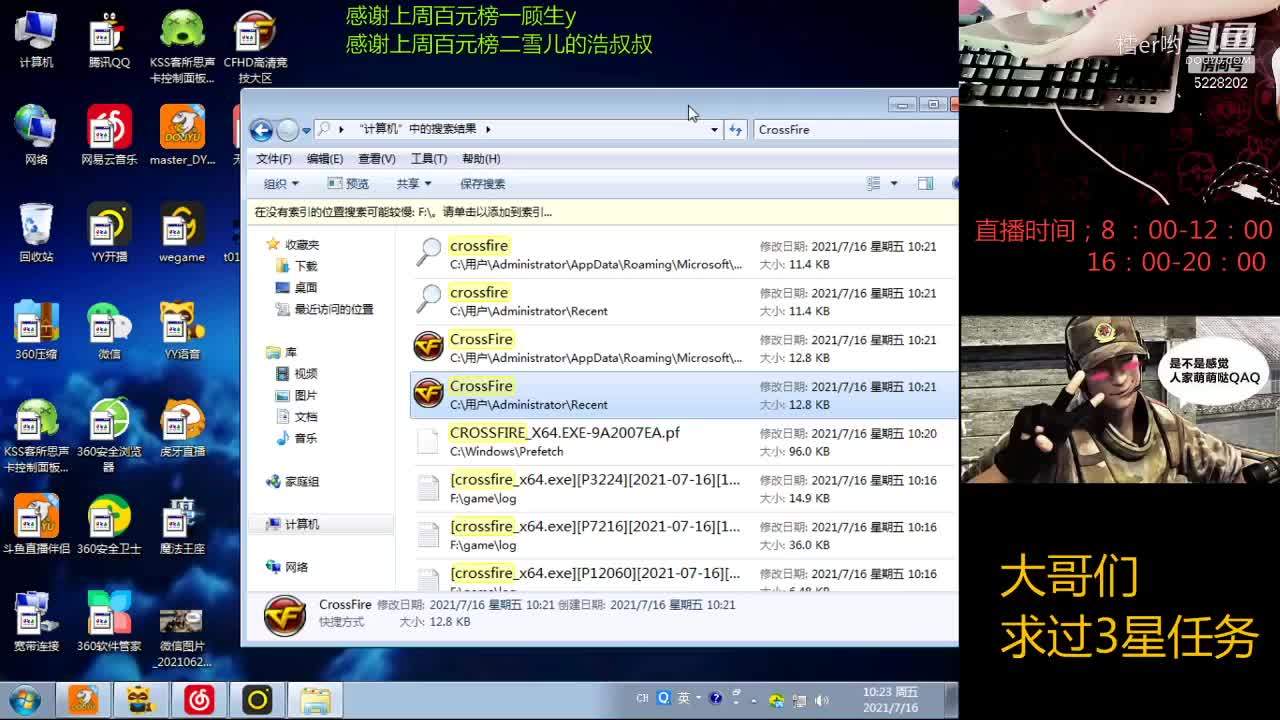Open the 视频 library in navigation pane
Image resolution: width=1280 pixels, height=720 pixels.
click(297, 374)
